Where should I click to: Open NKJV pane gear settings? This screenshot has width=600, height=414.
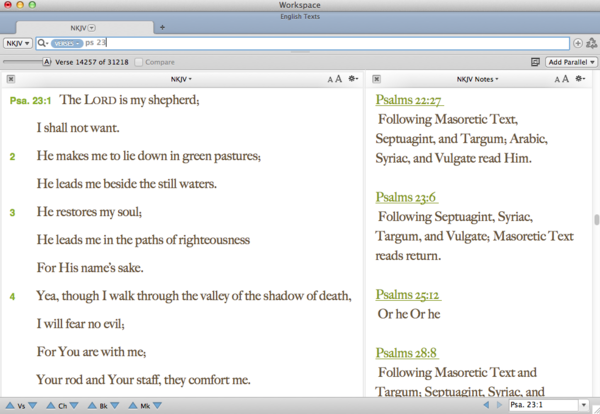(353, 78)
